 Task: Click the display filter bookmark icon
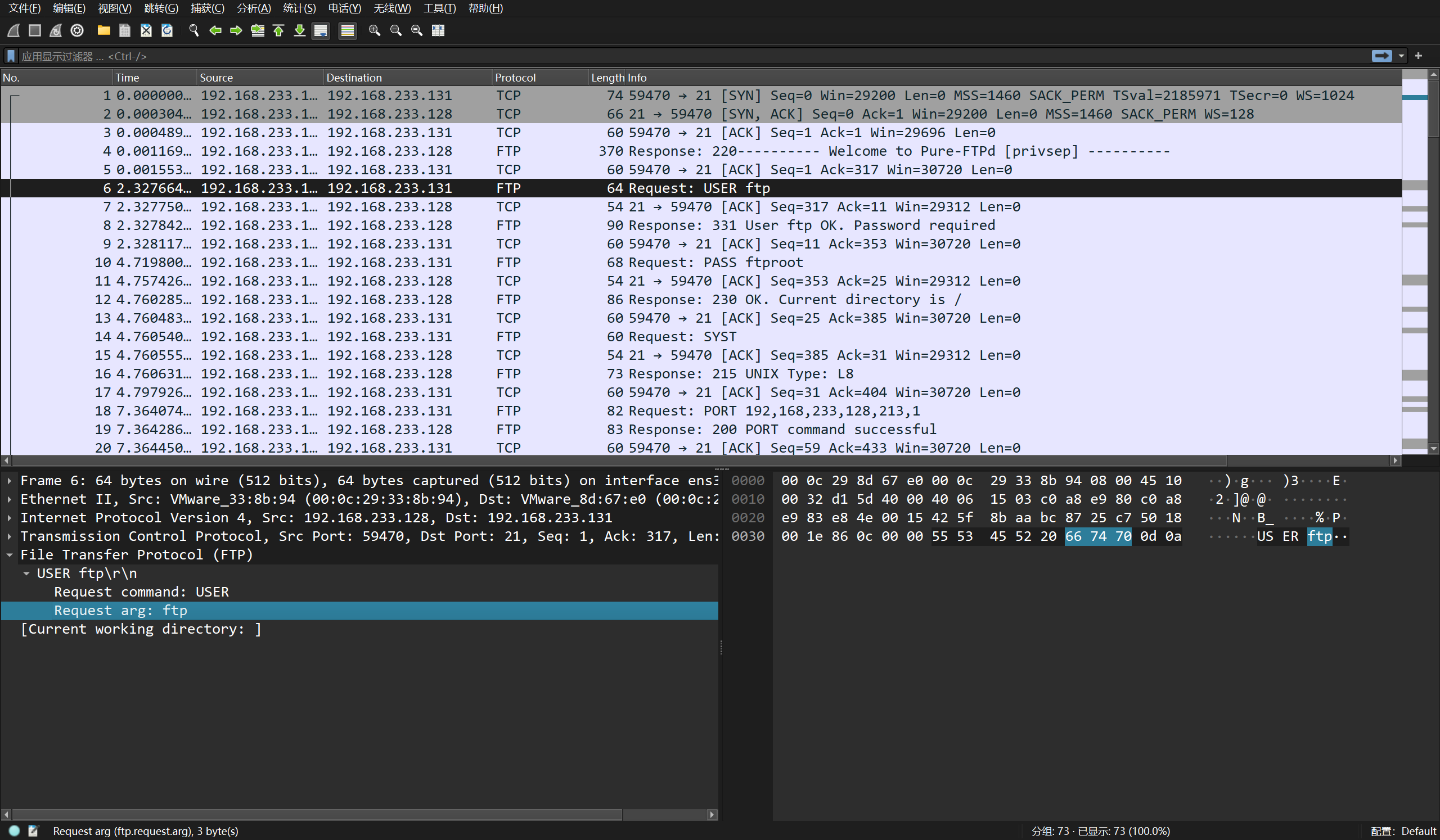point(10,56)
